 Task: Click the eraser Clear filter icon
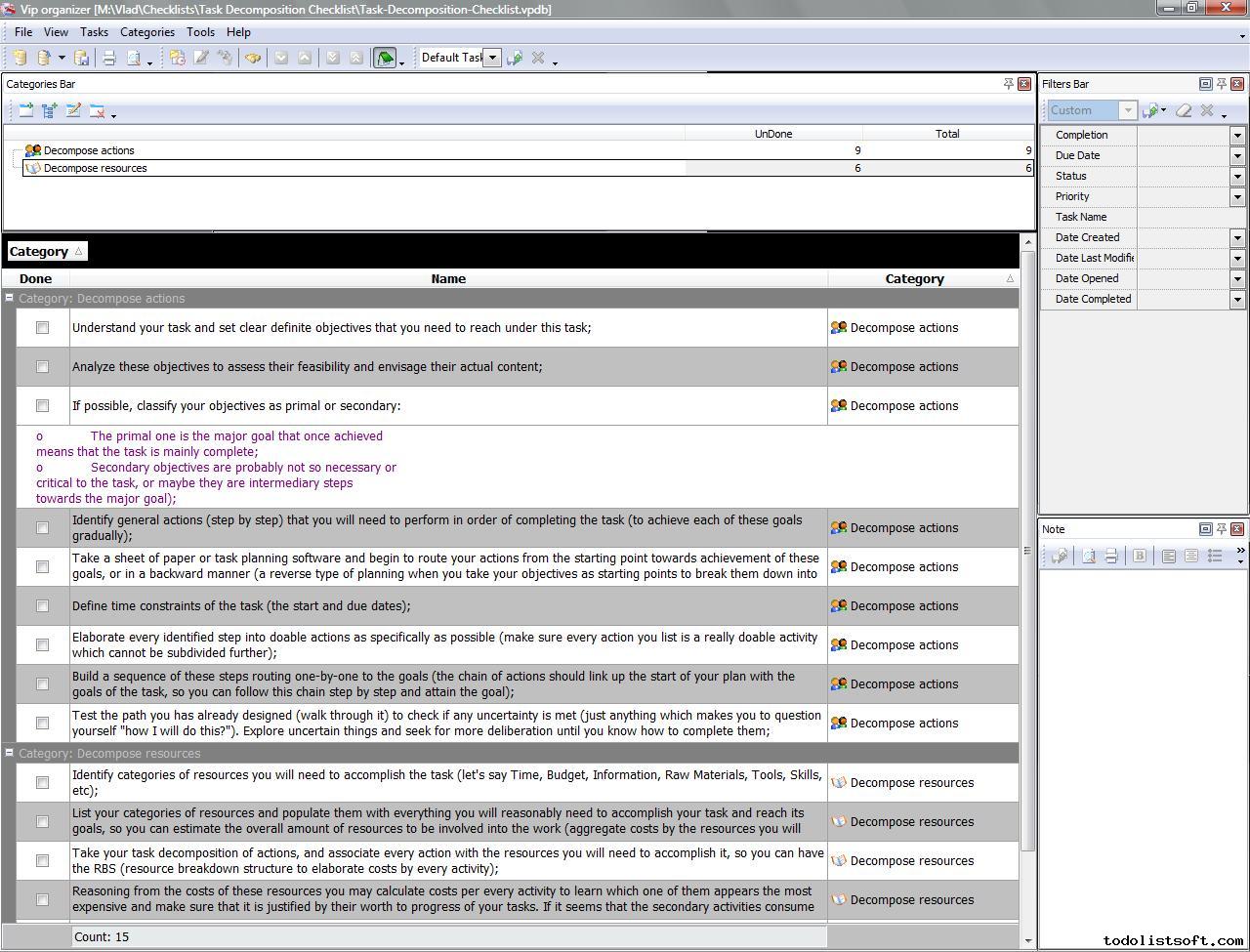tap(1184, 111)
